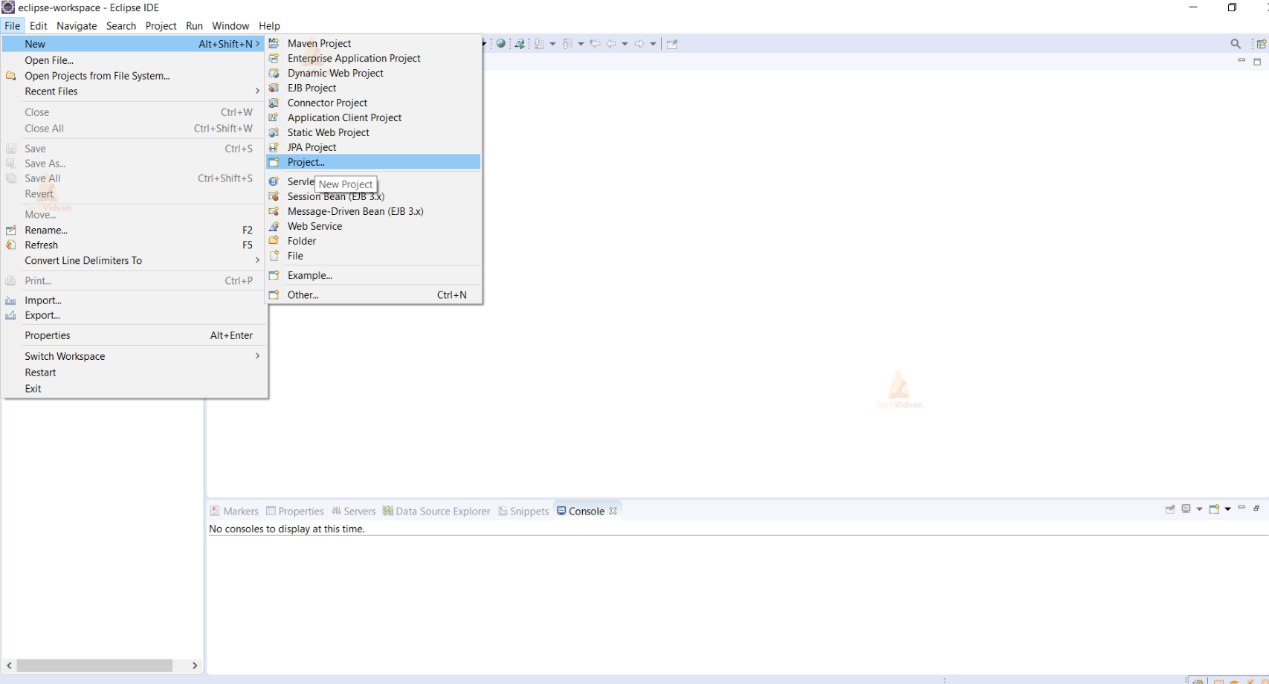Open dropdown next to Next Annotation
Screen dimensions: 1269x684
552,44
